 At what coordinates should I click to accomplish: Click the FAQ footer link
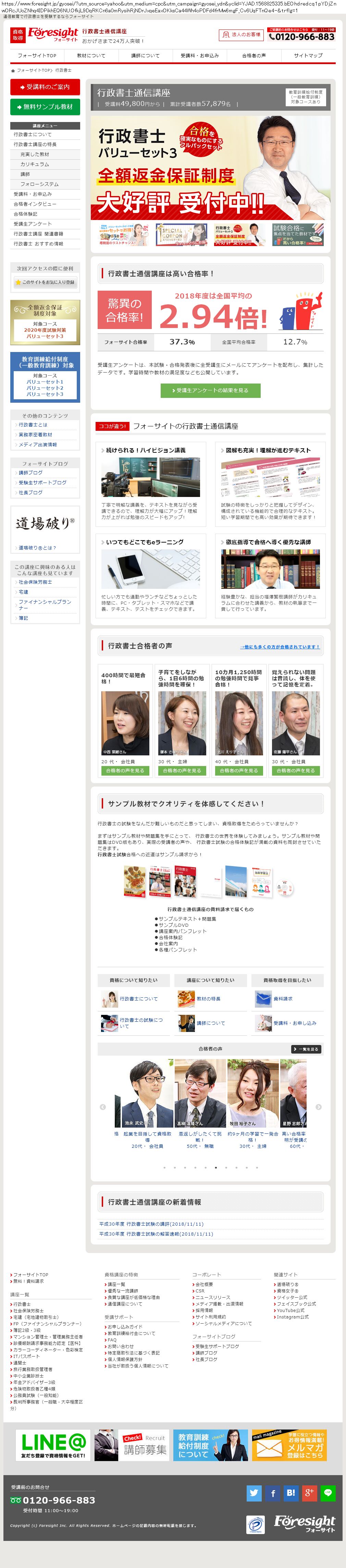pos(112,1340)
